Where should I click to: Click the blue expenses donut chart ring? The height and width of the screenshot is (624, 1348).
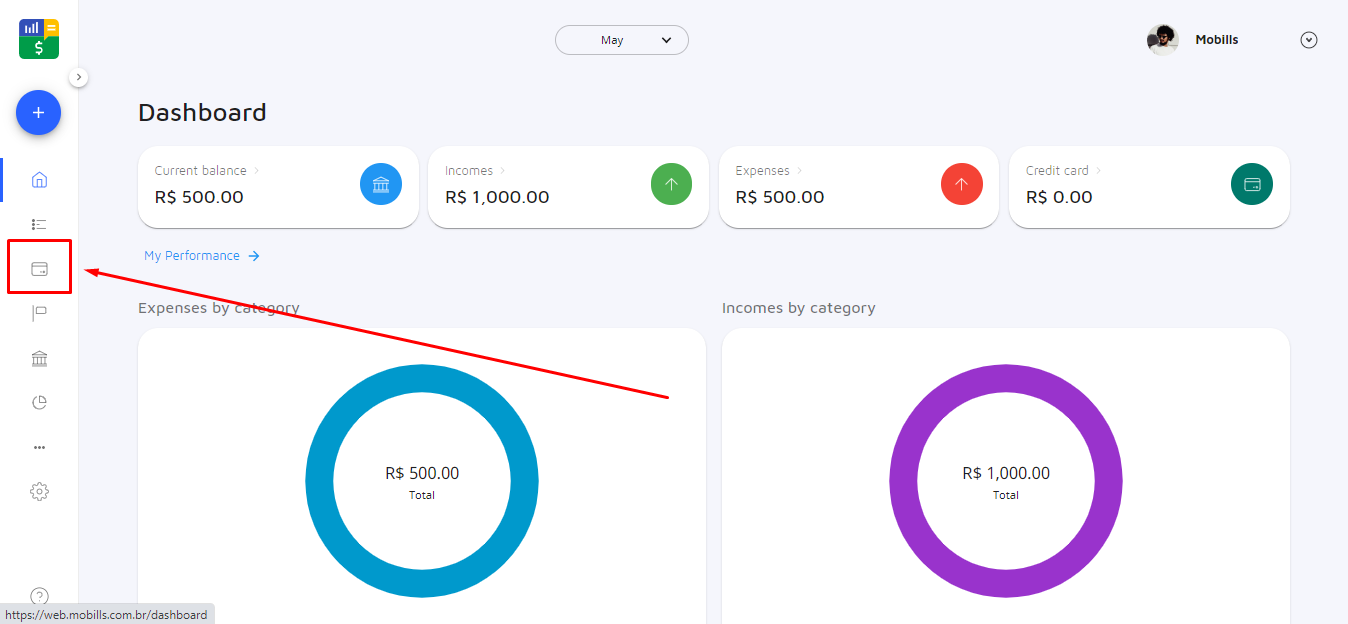(320, 480)
